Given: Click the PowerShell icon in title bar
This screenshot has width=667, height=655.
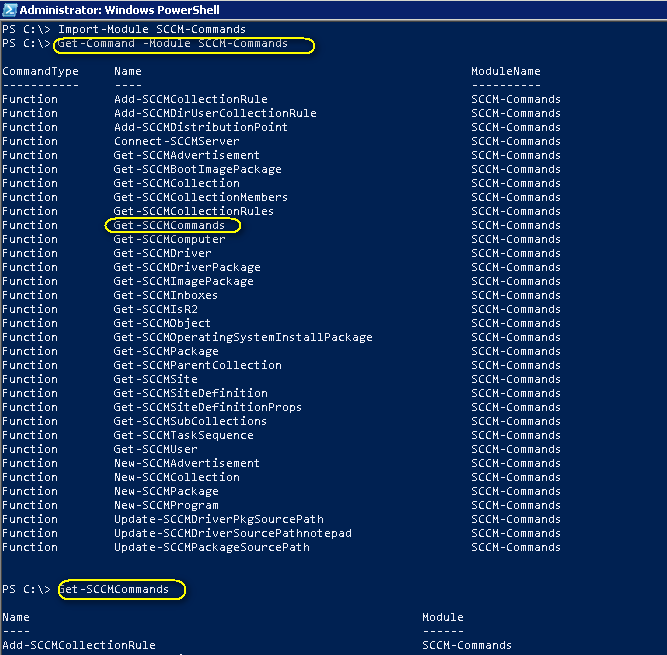Looking at the screenshot, I should (x=9, y=10).
